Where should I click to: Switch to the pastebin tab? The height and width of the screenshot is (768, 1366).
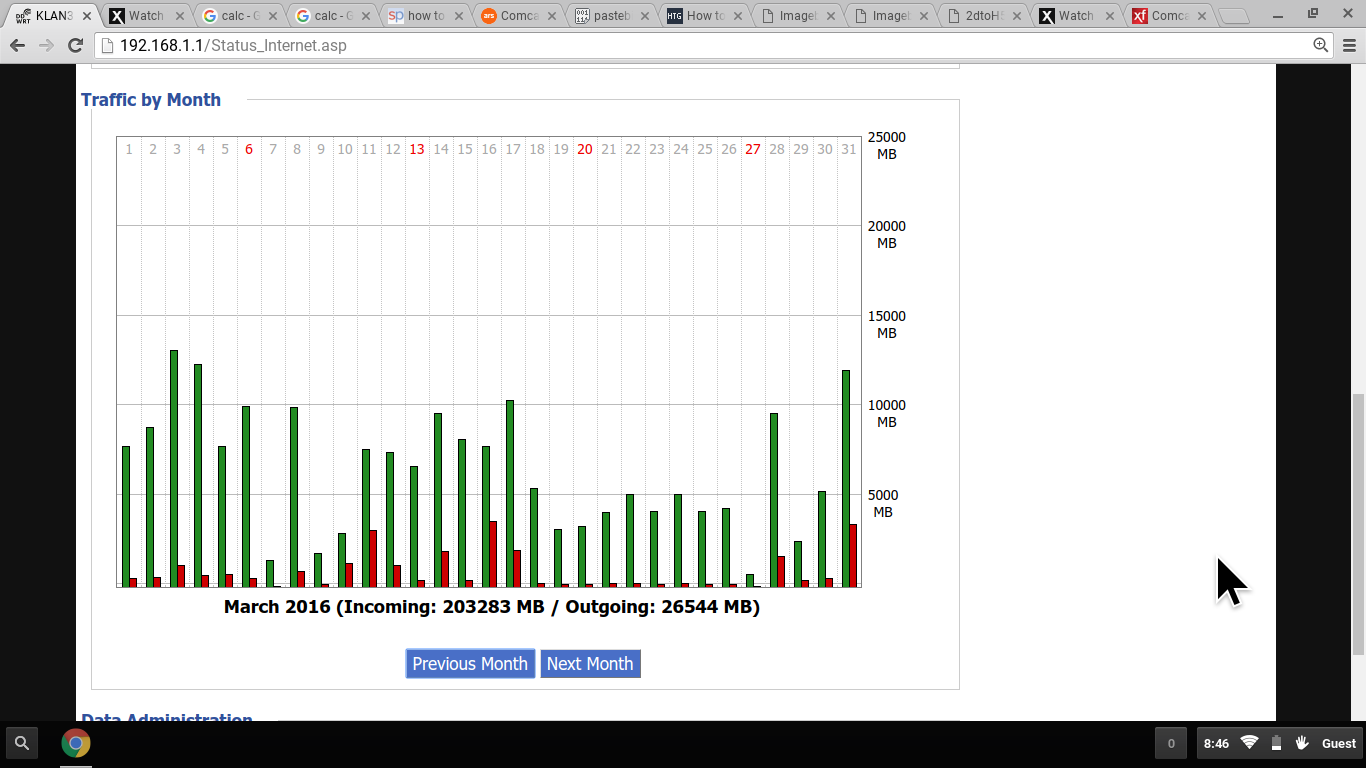point(611,16)
